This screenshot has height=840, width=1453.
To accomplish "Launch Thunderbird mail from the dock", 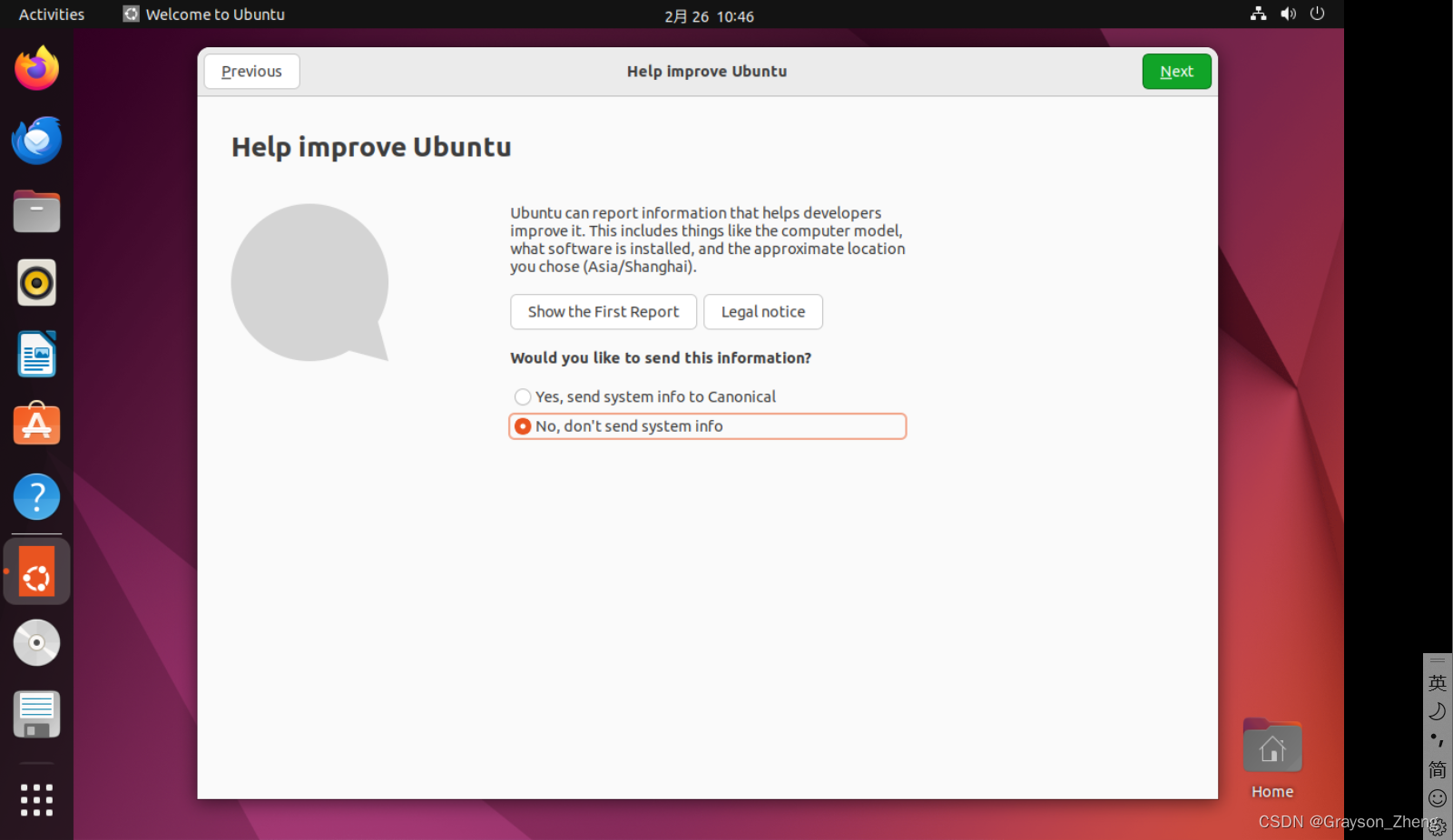I will click(x=36, y=141).
